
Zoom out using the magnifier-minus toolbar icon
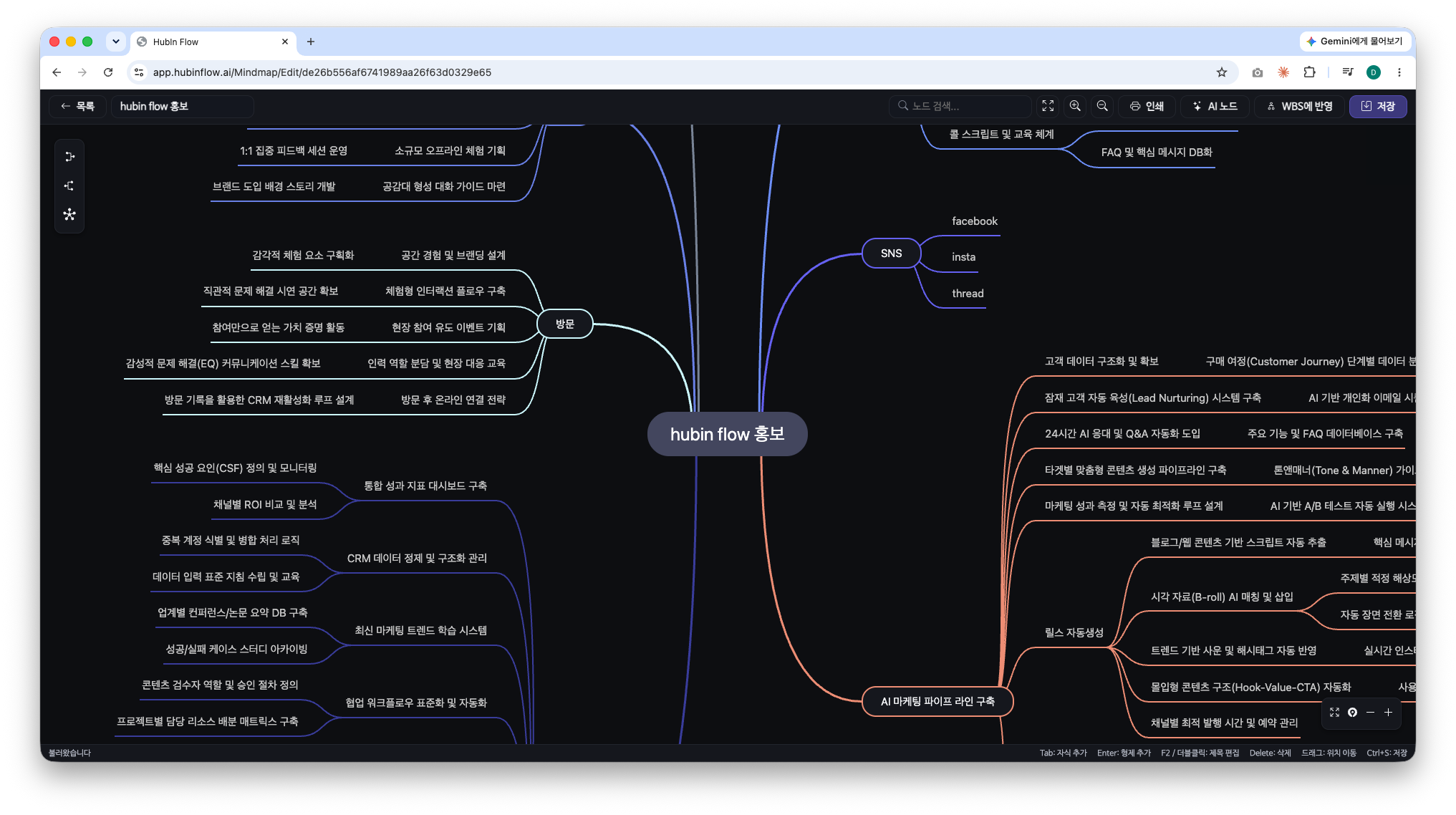click(x=1102, y=106)
